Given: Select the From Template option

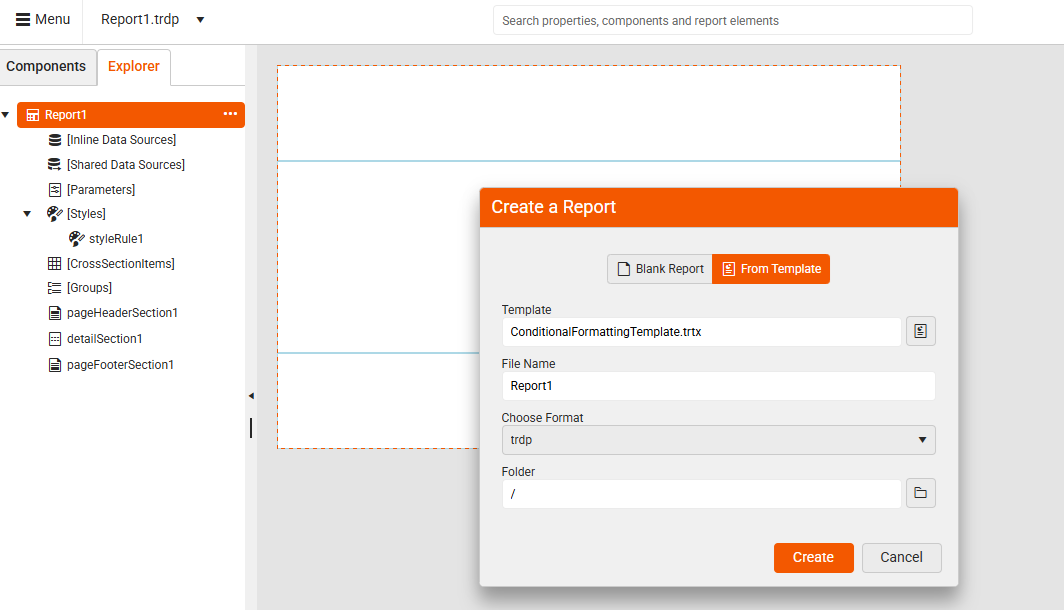Looking at the screenshot, I should (x=770, y=268).
